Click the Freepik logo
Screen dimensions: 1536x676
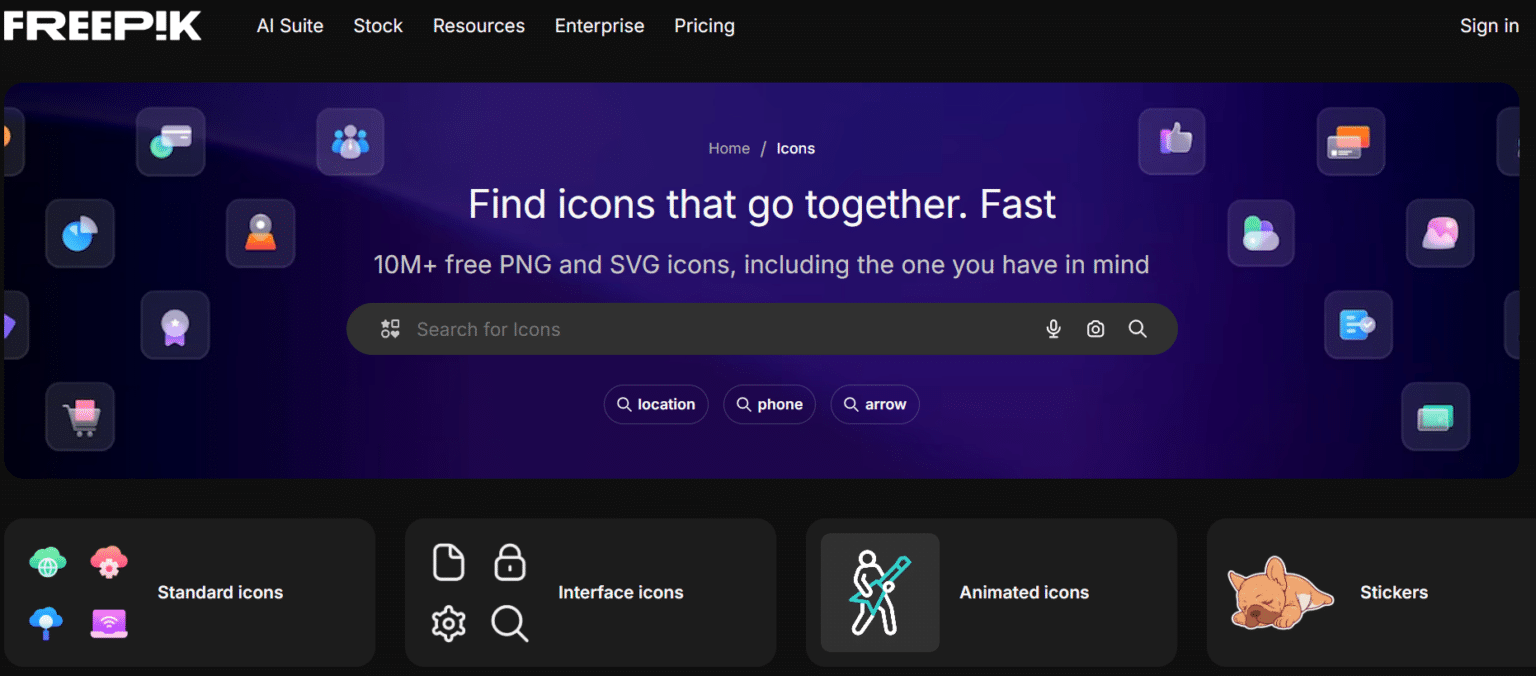(100, 25)
